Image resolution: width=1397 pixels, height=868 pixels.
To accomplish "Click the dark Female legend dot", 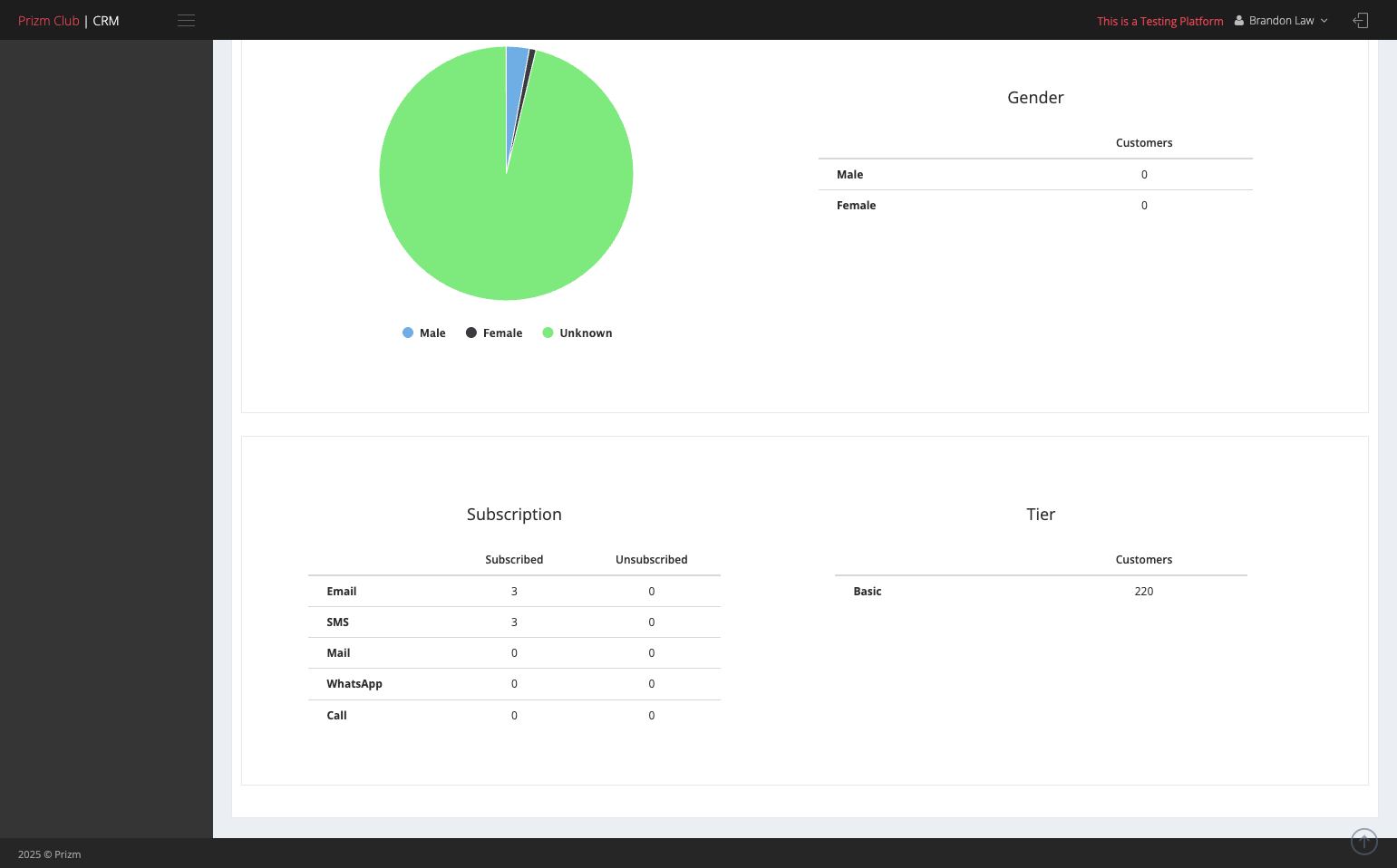I will (471, 333).
